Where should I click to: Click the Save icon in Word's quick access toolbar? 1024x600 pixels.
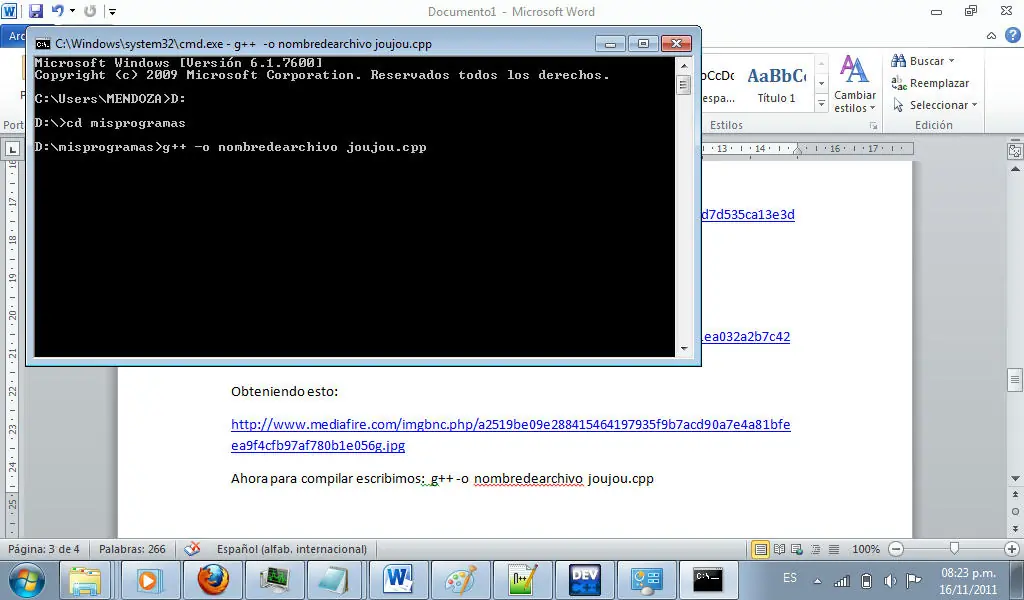pos(36,11)
